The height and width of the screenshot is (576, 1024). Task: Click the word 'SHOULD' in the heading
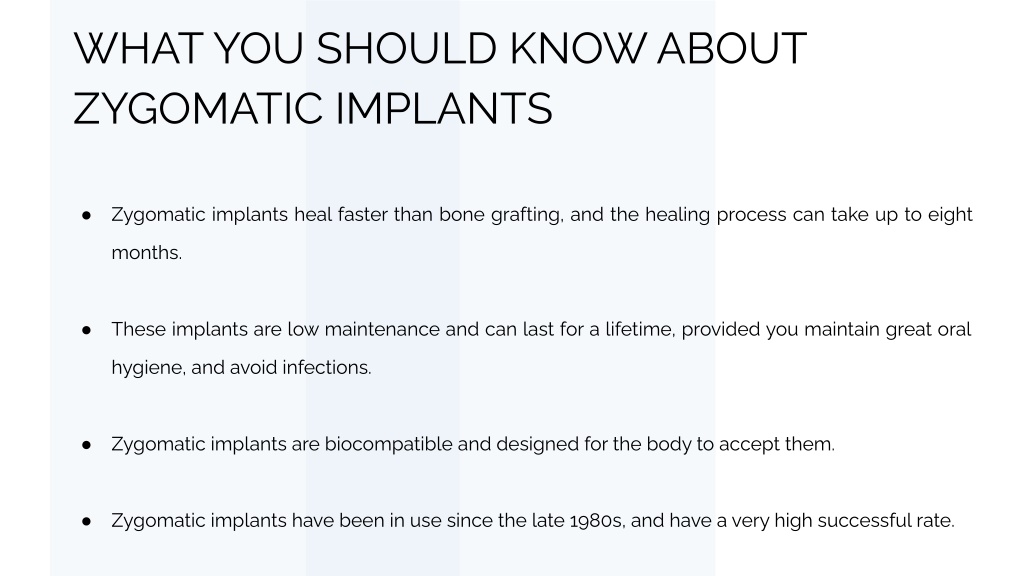coord(407,48)
